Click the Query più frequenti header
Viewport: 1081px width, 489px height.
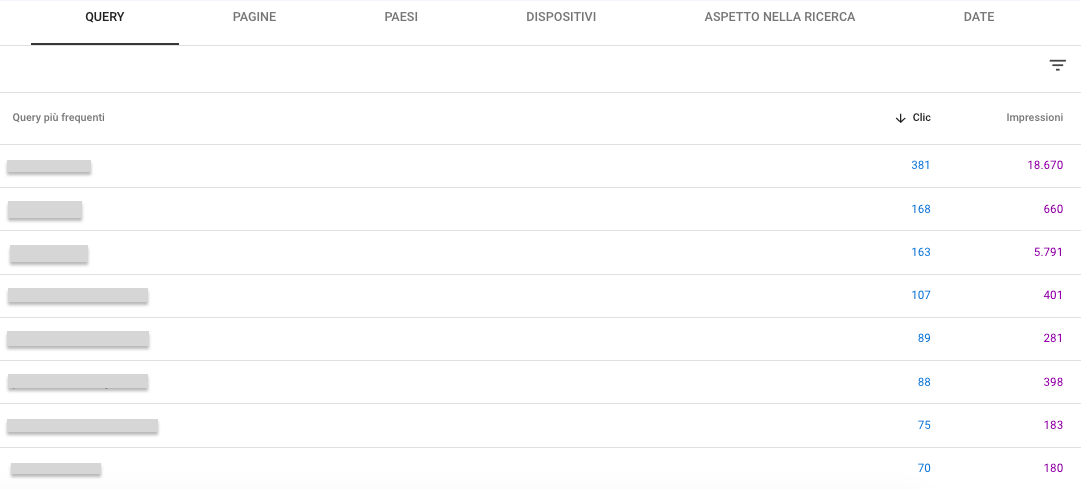click(58, 118)
